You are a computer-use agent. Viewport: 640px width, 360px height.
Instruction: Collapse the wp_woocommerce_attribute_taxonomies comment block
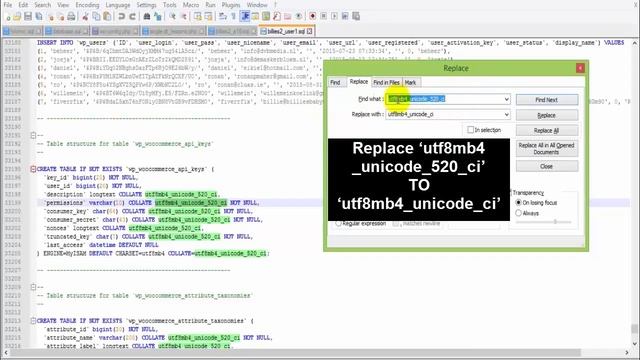pos(33,287)
